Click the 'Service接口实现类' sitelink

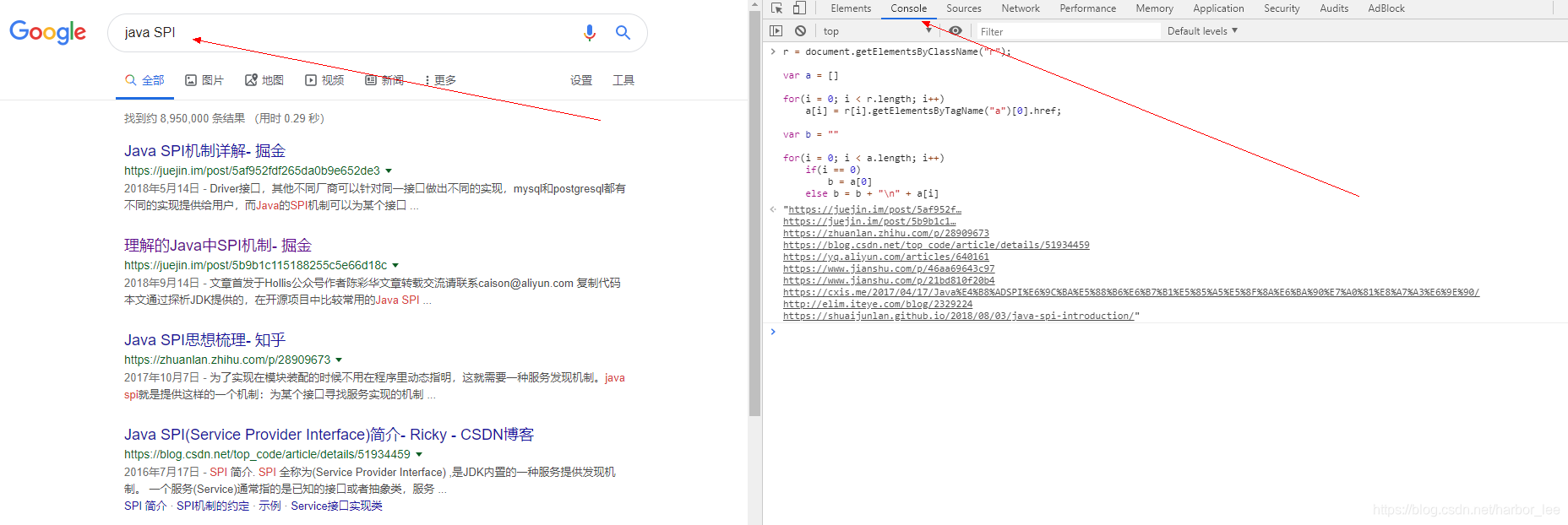click(336, 506)
